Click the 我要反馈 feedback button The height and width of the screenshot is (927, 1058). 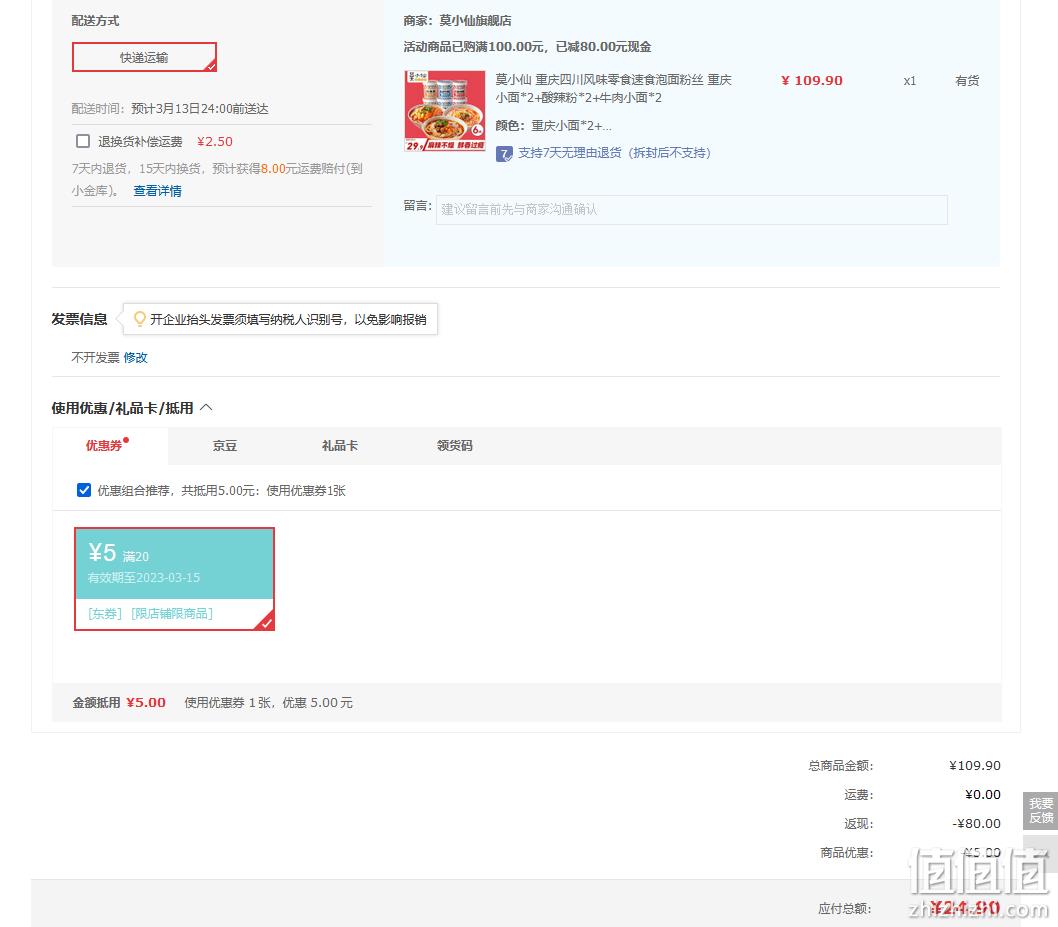(x=1040, y=810)
